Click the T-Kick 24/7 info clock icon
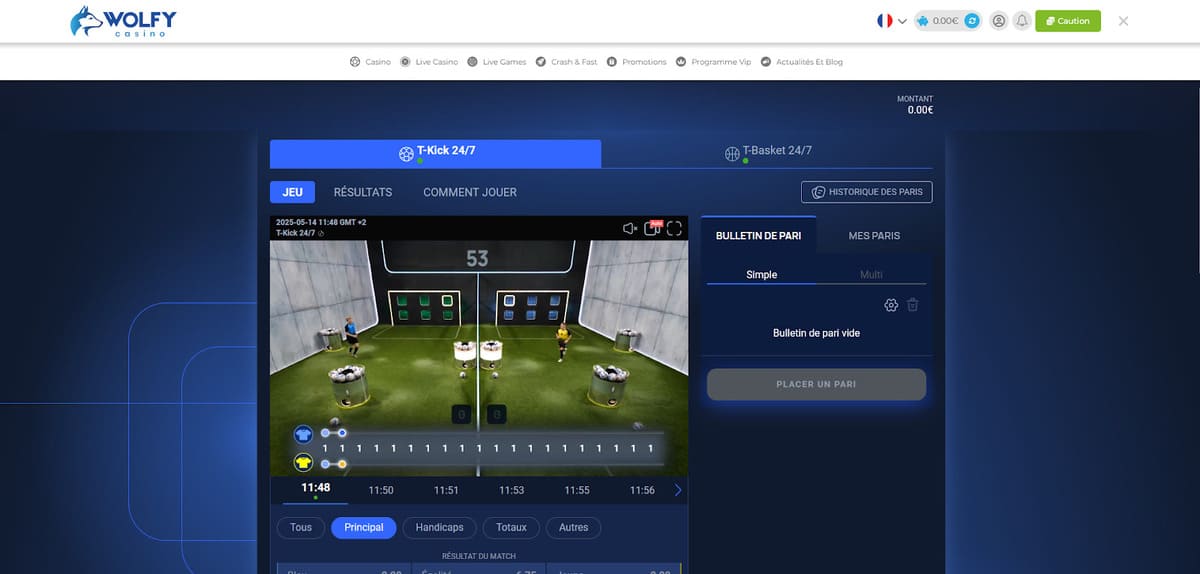Screen dimensions: 1200x574 [322, 233]
